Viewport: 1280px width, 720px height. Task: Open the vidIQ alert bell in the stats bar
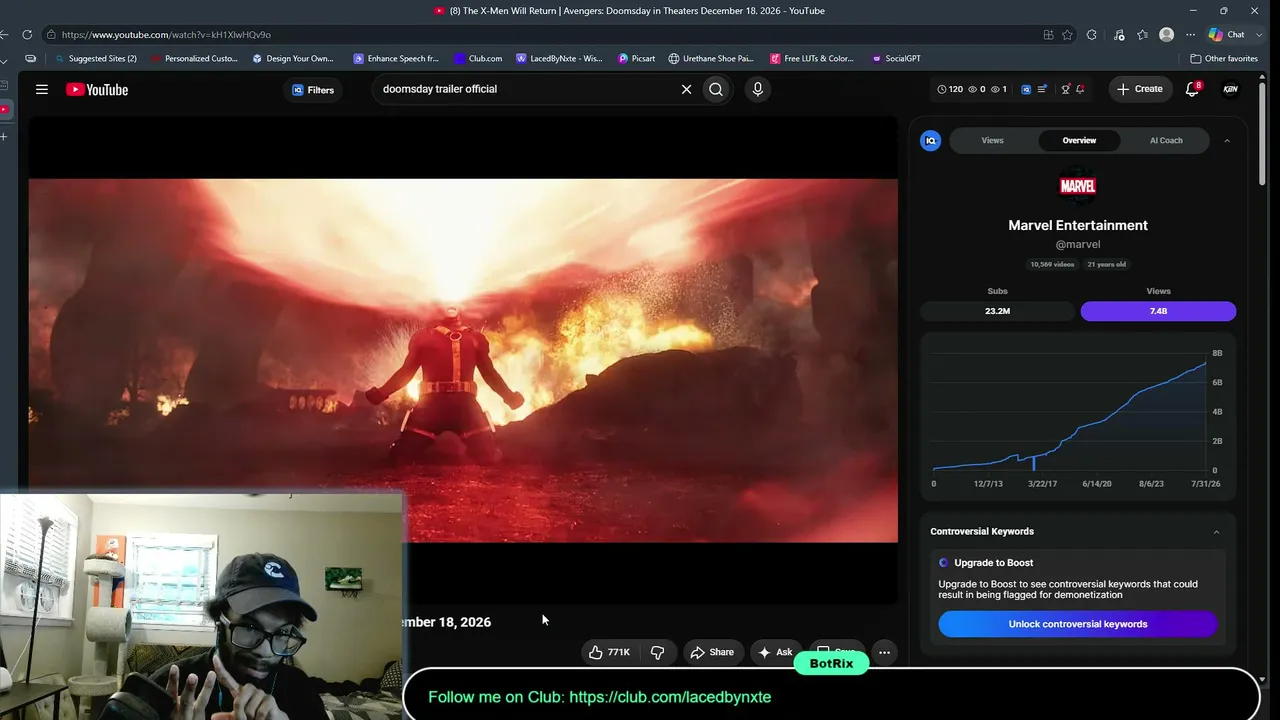[x=1080, y=89]
